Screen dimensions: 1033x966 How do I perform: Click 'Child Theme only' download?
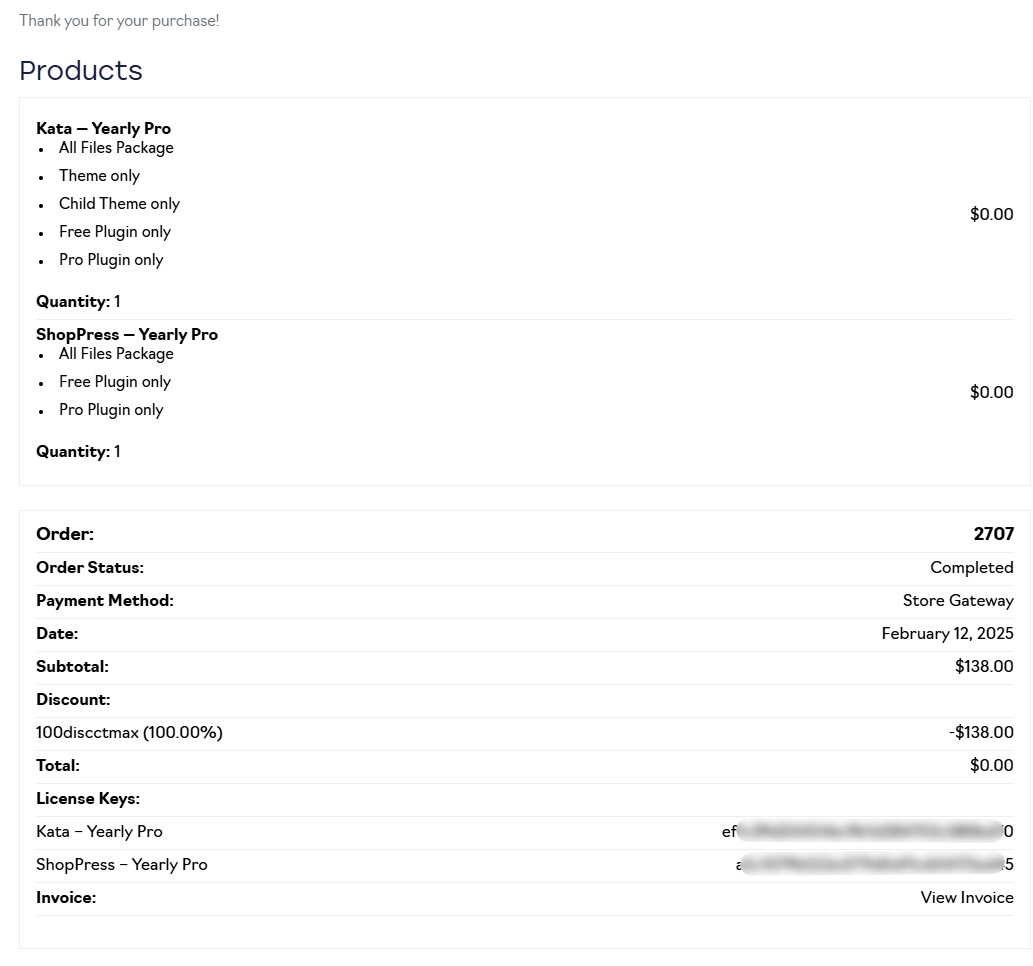click(x=119, y=204)
